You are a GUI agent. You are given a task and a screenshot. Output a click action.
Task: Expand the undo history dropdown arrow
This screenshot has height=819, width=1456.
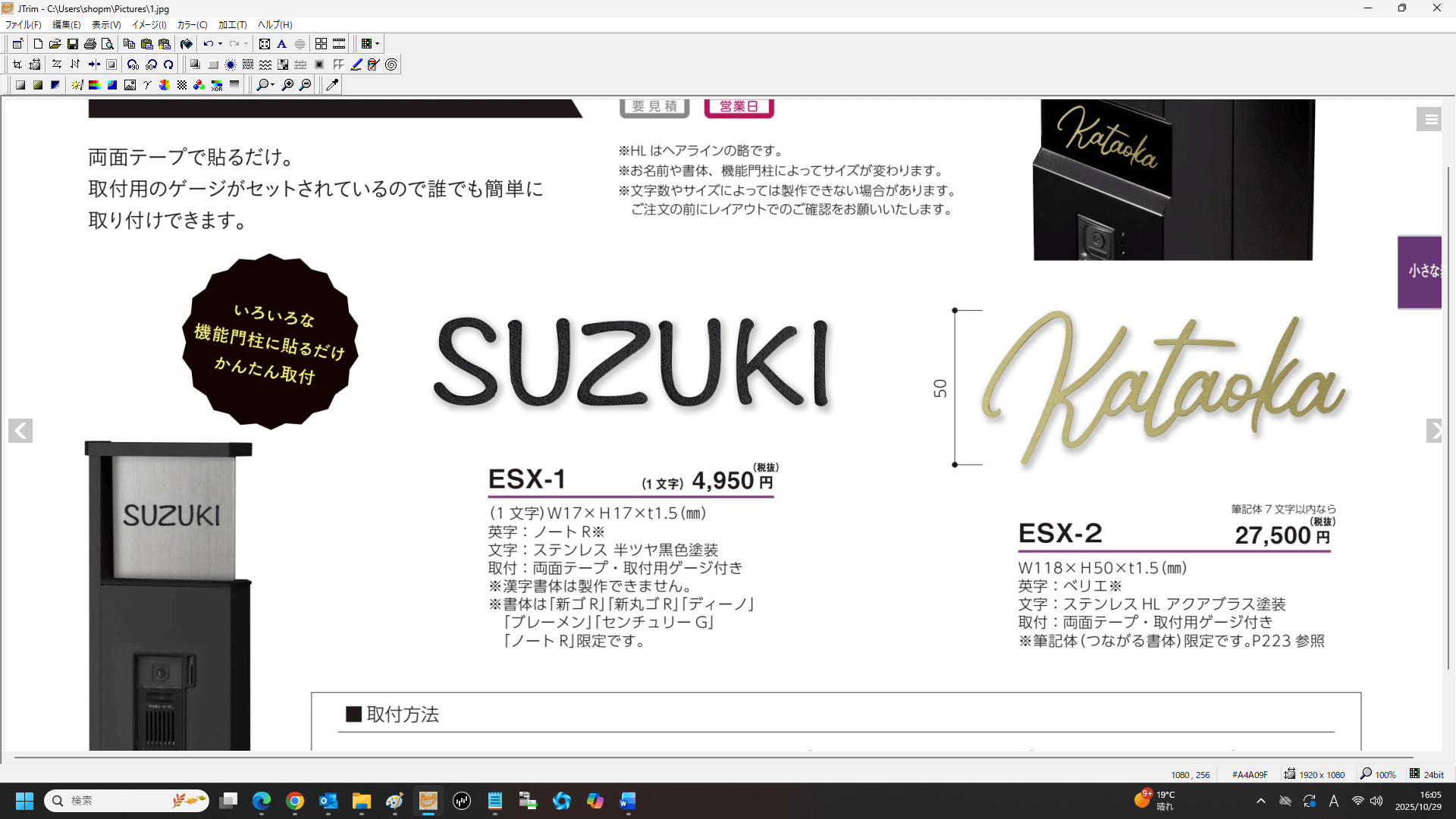tap(220, 44)
